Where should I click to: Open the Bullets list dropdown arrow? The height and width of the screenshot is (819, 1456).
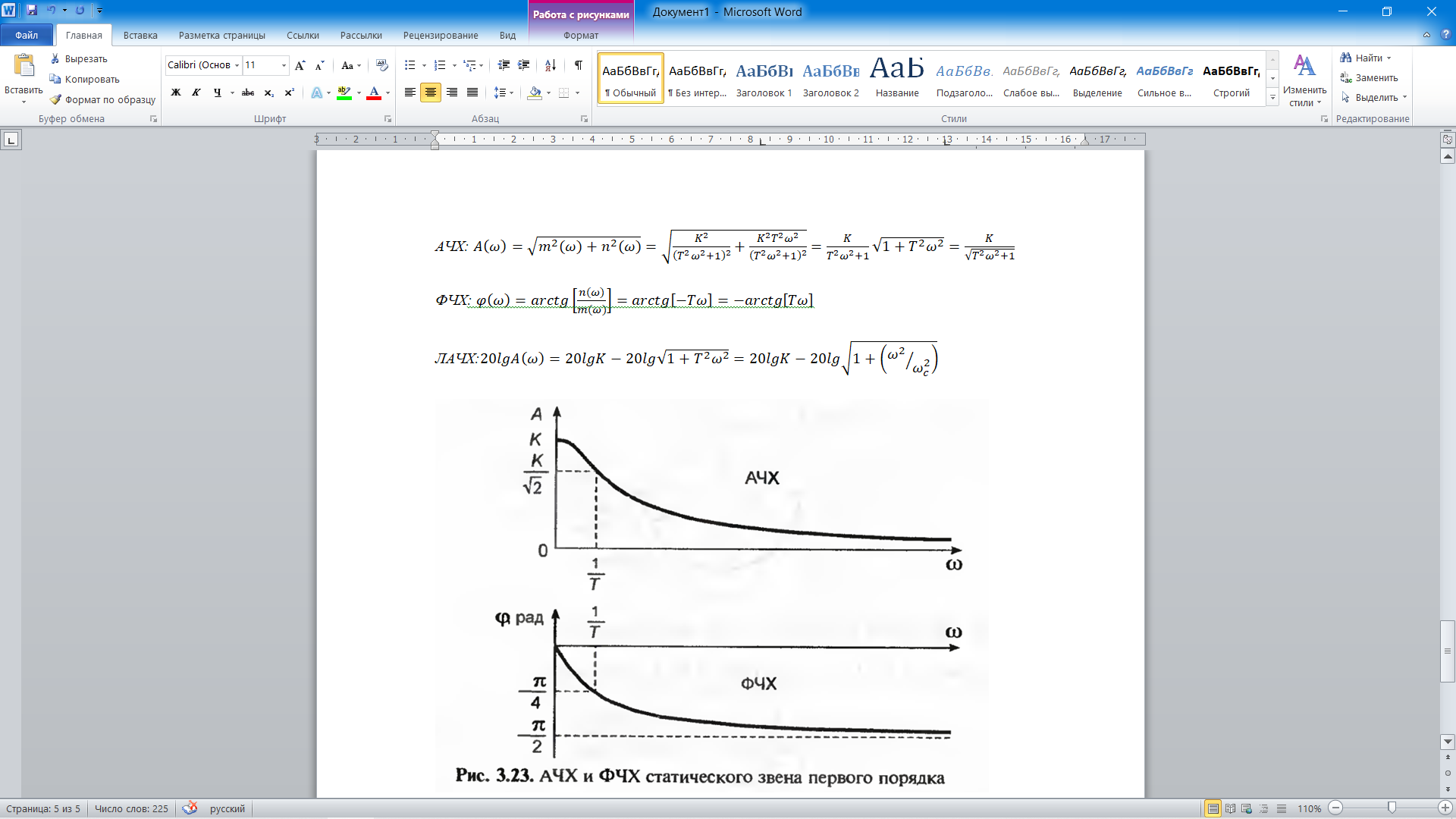click(424, 65)
